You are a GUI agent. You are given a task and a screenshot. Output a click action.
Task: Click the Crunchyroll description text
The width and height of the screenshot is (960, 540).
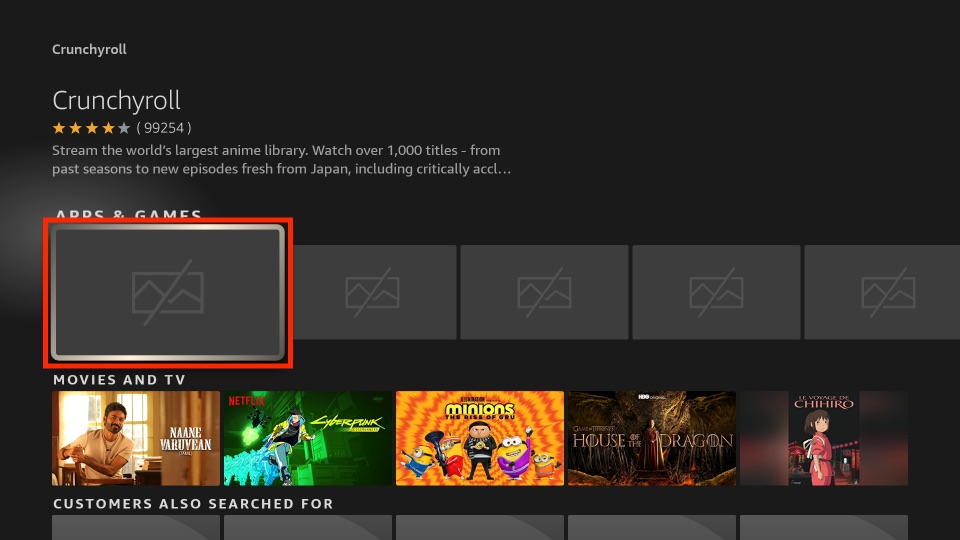pyautogui.click(x=282, y=159)
